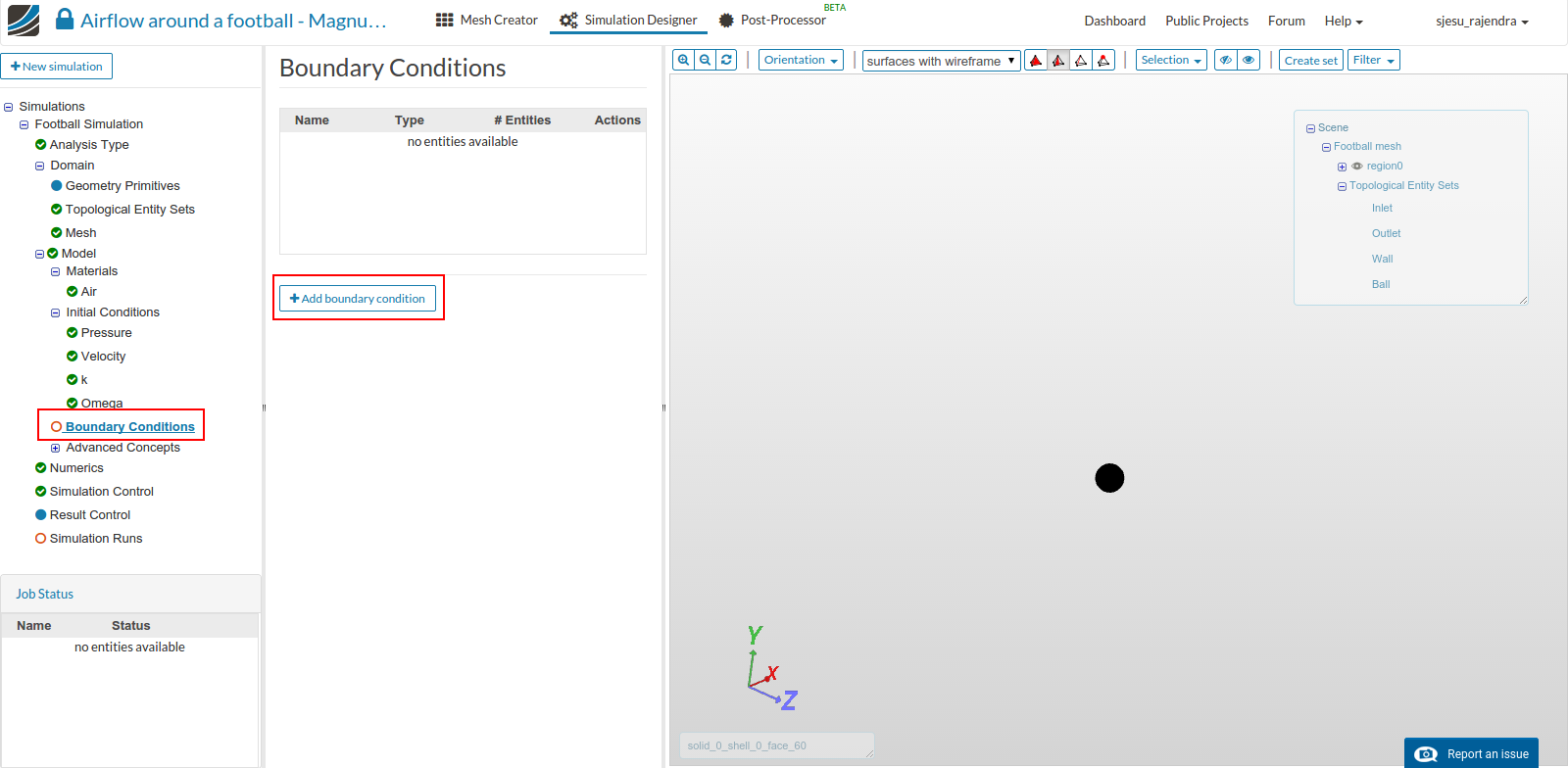Screen dimensions: 1568x768
Task: Select the wireframe-only render mode icon
Action: [1081, 61]
